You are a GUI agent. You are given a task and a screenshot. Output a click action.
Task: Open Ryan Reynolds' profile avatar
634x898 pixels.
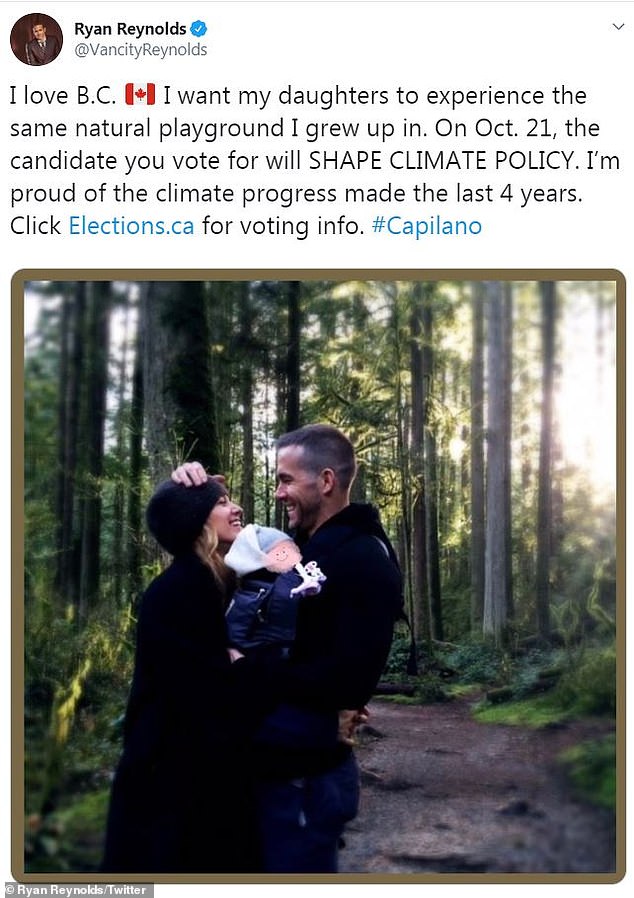[36, 39]
